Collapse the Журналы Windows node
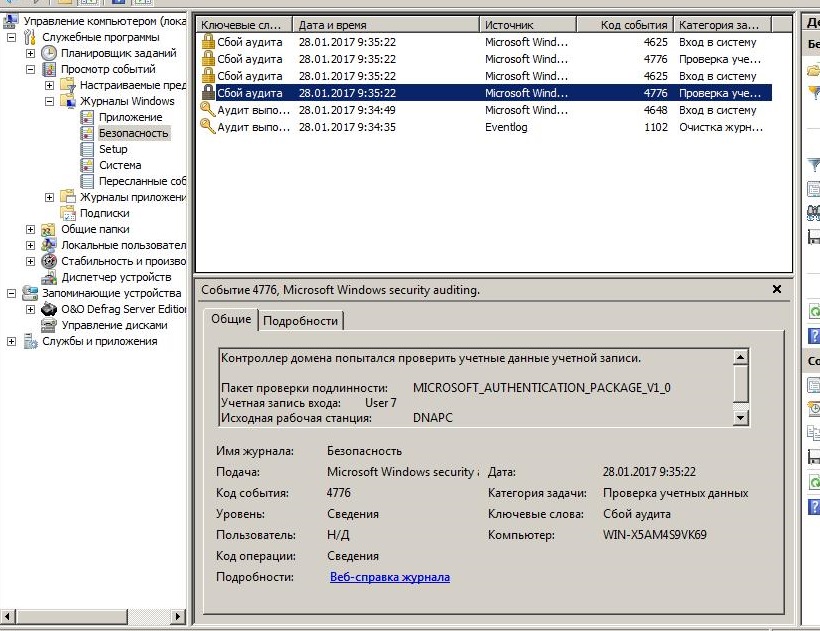The height and width of the screenshot is (631, 820). point(50,101)
